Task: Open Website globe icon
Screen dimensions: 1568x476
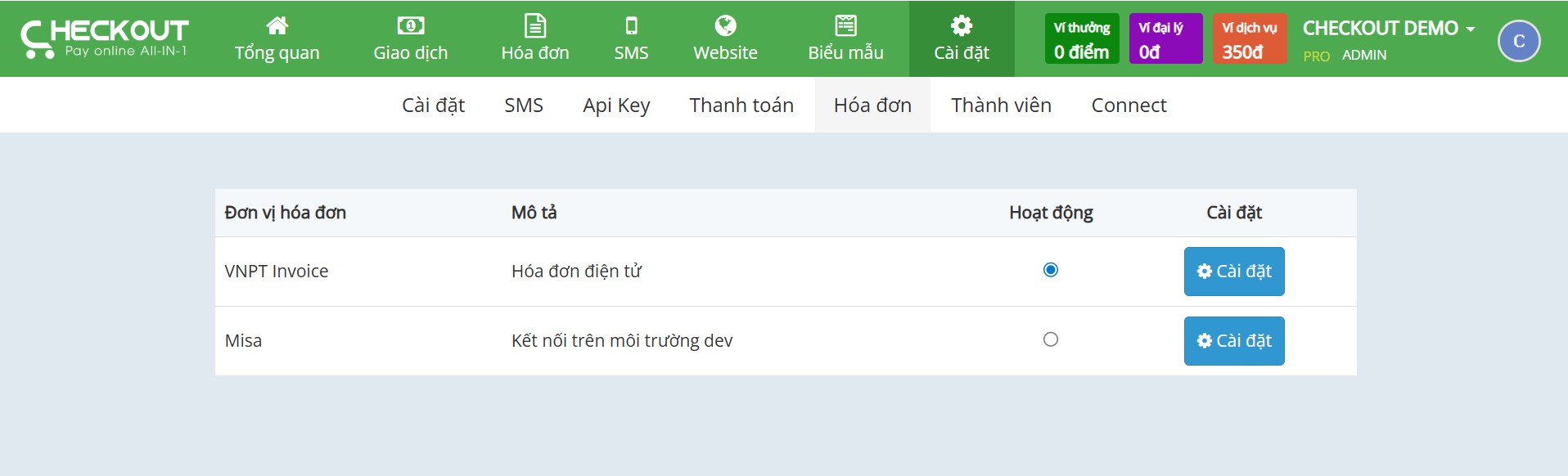Action: point(725,26)
